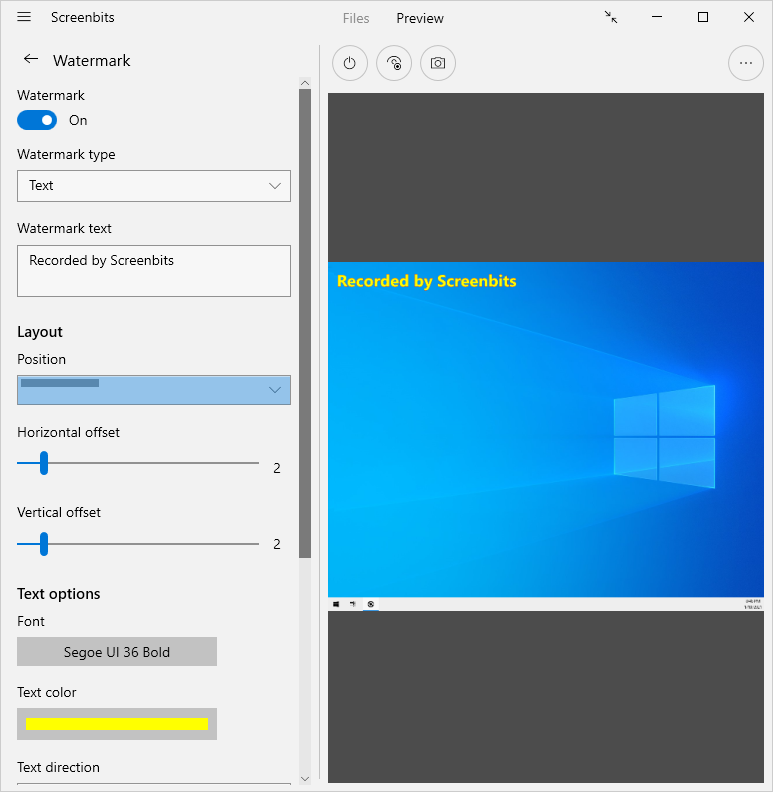Switch to compact view mode

coord(611,18)
